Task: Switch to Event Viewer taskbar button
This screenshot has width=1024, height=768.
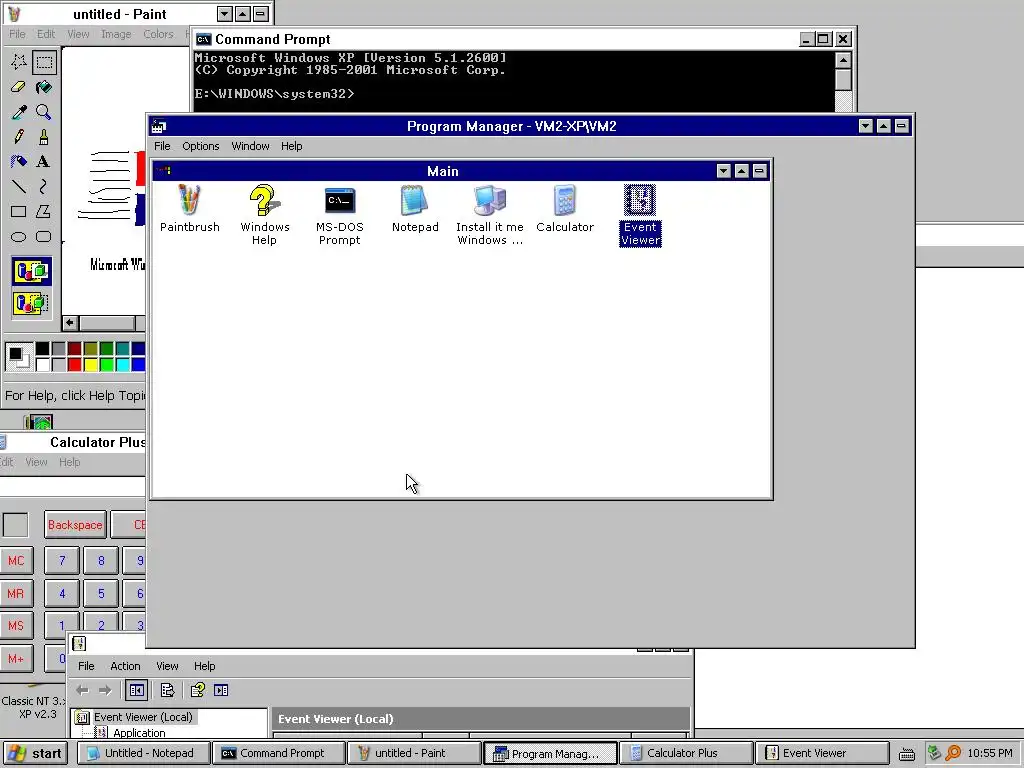Action: 822,754
